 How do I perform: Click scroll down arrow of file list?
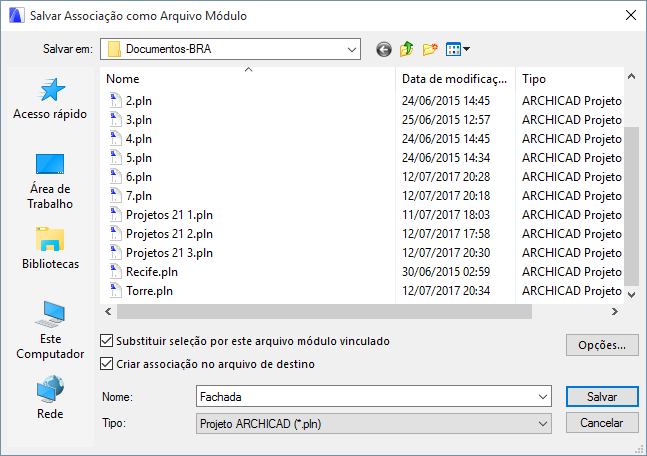(631, 294)
